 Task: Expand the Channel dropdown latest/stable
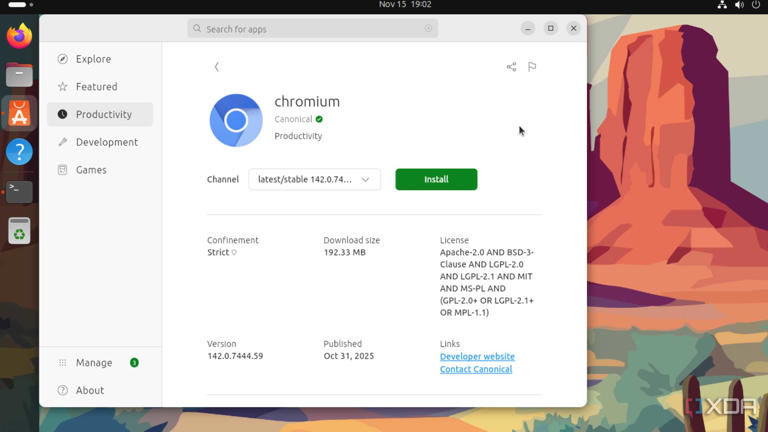tap(314, 179)
